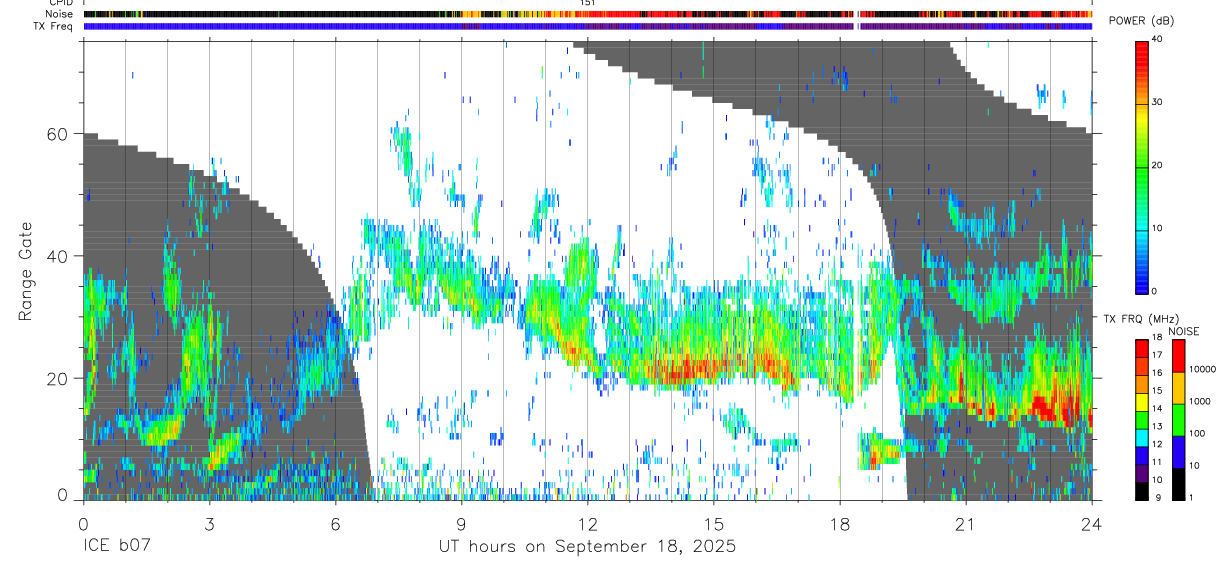
Task: Click the UT hours on September 18, 2025 label
Action: [587, 547]
